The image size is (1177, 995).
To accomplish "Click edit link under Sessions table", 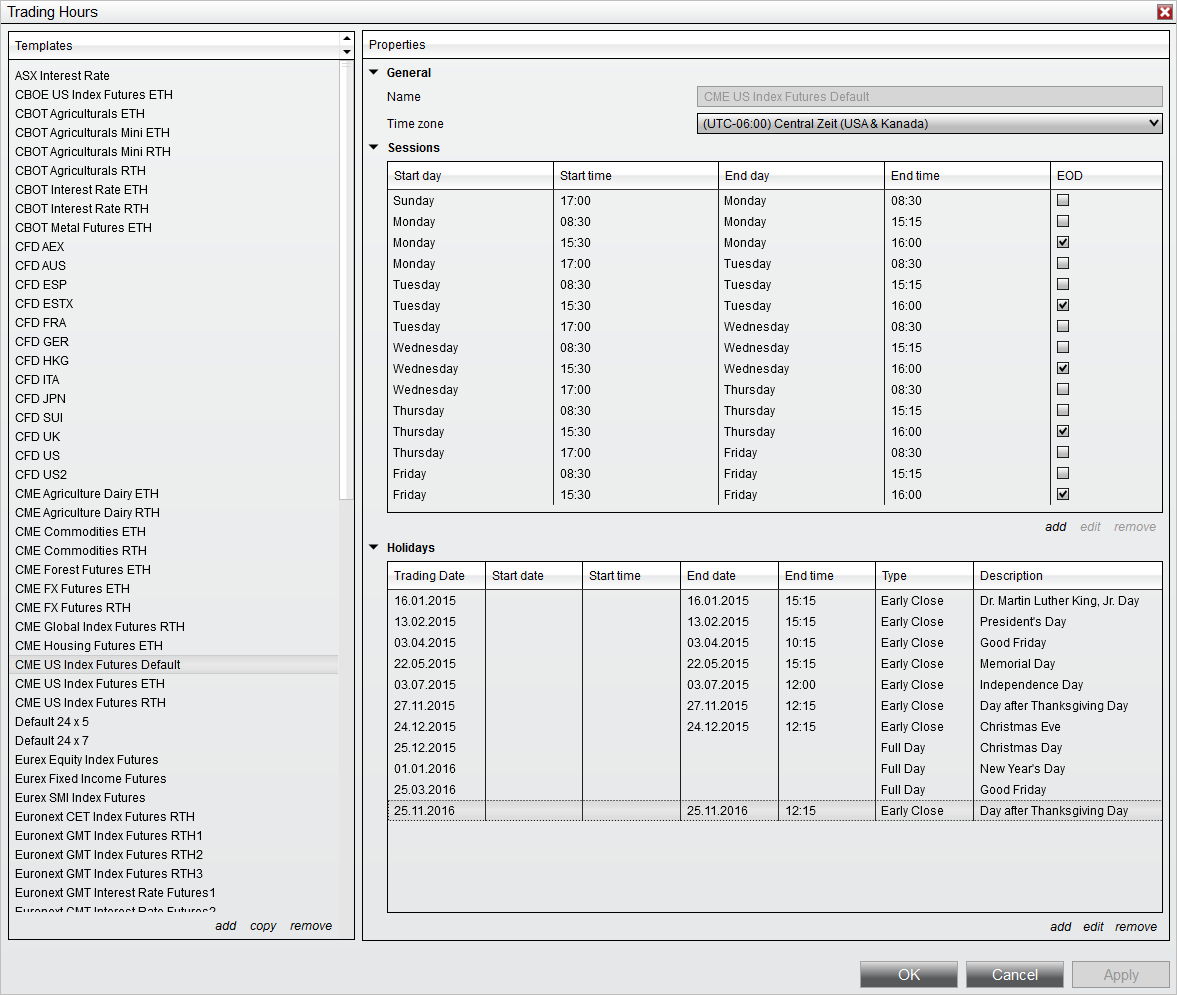I will 1090,527.
